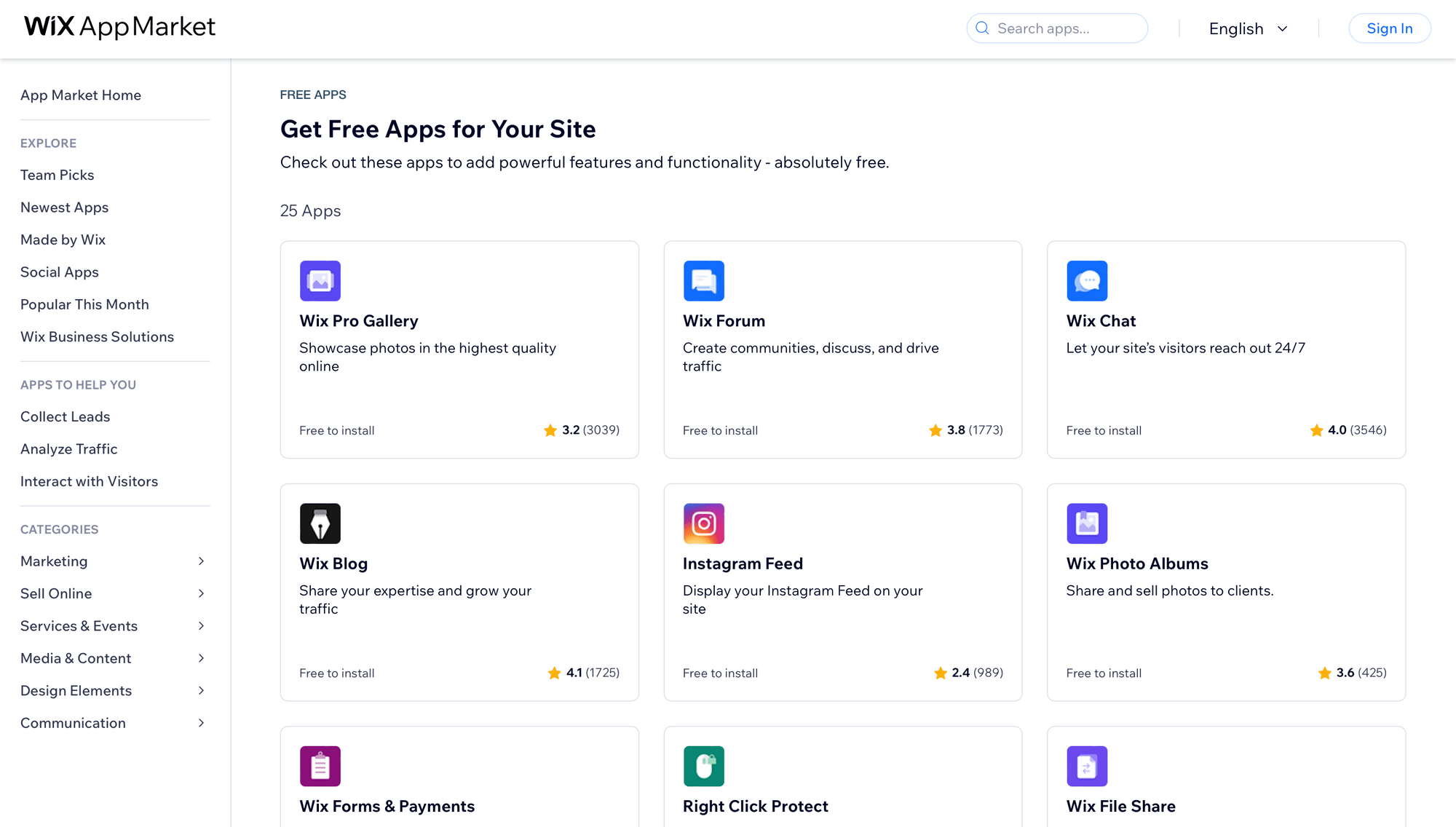Click the star rating on Instagram Feed
Image resolution: width=1456 pixels, height=827 pixels.
point(968,673)
